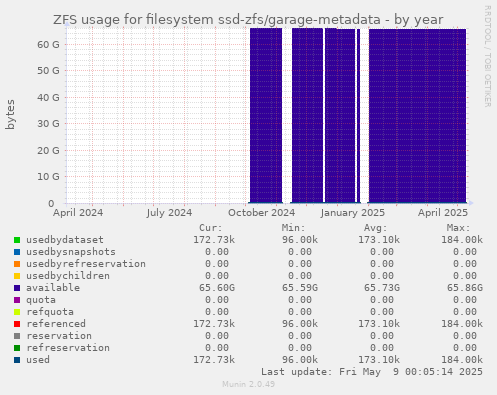The width and height of the screenshot is (497, 395).
Task: Select the usedbychildren legend label
Action: pos(68,276)
